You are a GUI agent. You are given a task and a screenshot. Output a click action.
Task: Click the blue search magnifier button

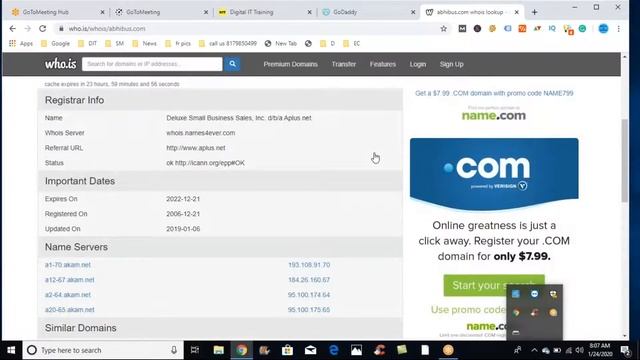click(232, 64)
